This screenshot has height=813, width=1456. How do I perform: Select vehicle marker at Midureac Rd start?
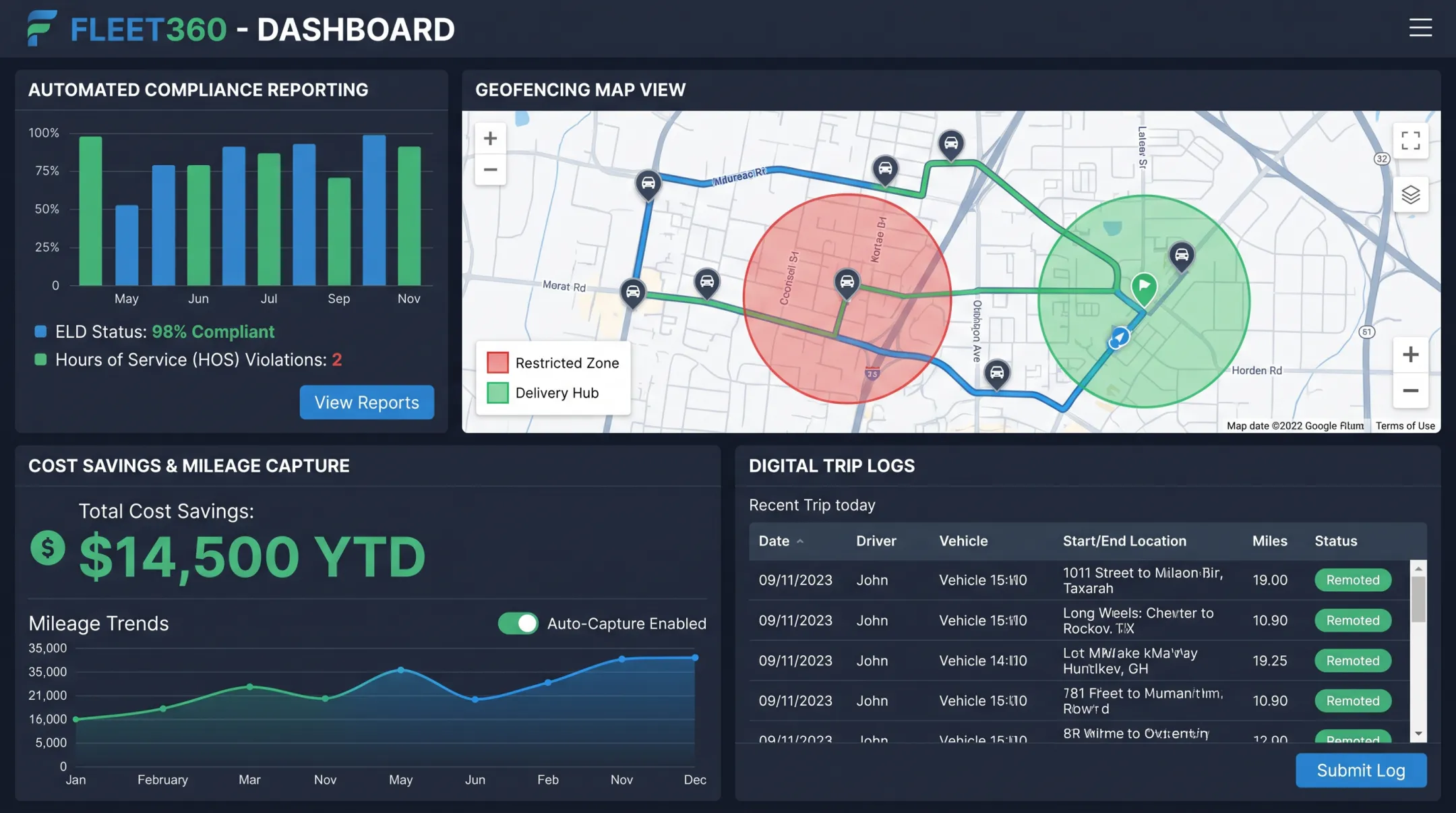click(648, 185)
